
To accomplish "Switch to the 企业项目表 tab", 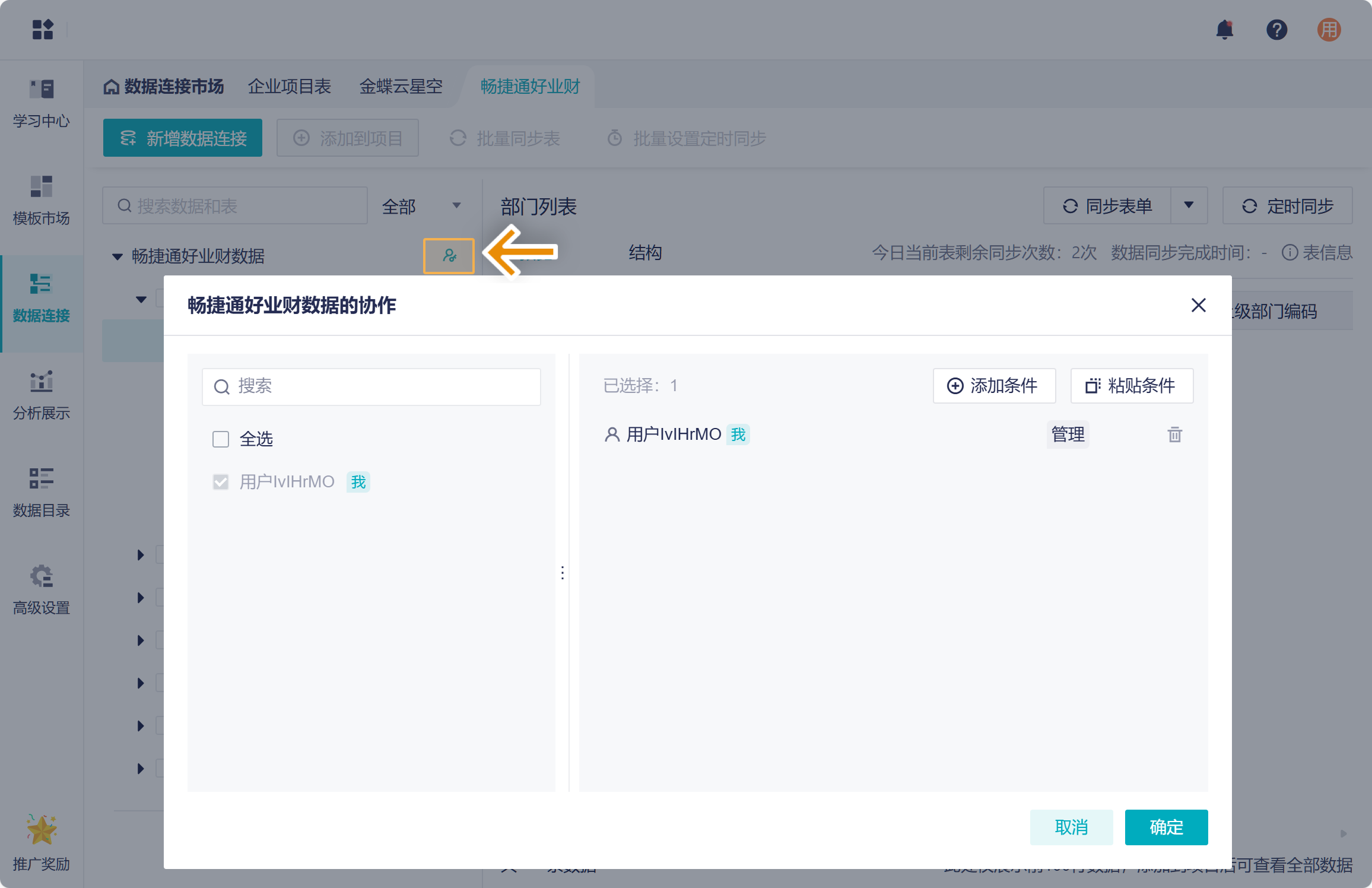I will 290,87.
